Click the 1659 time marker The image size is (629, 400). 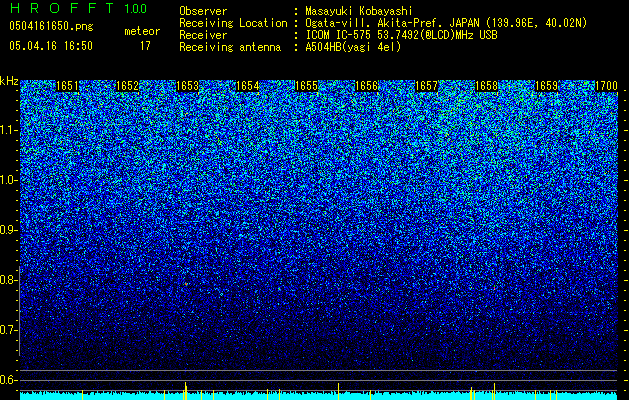[547, 86]
